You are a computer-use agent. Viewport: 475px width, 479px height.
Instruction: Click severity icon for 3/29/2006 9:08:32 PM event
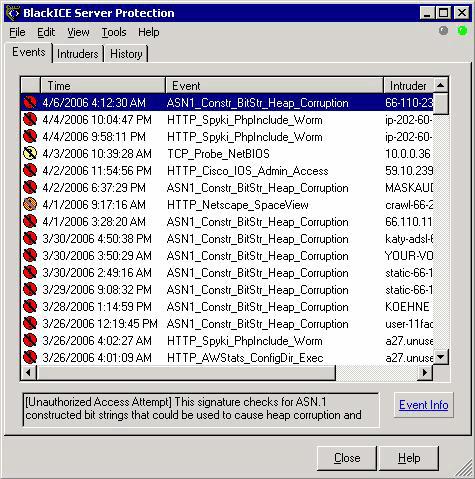(x=30, y=289)
